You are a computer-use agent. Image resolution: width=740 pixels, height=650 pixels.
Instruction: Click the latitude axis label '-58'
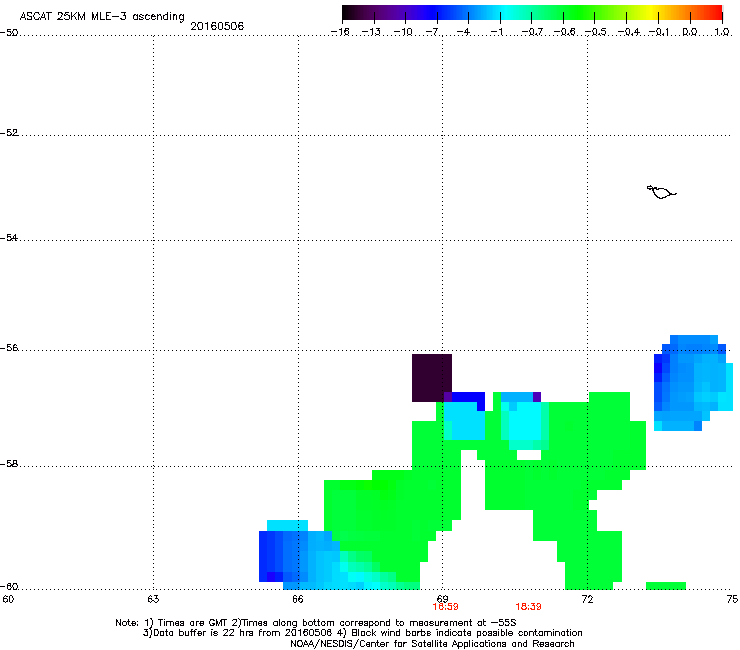[x=9, y=464]
